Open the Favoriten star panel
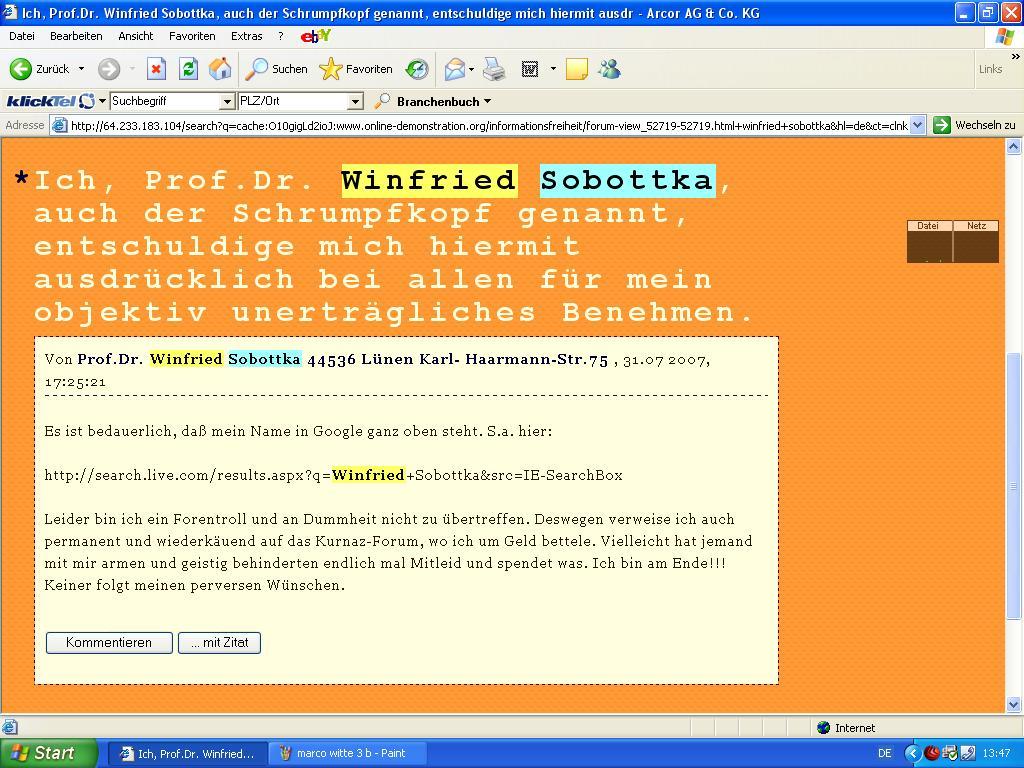The width and height of the screenshot is (1024, 768). pos(356,69)
